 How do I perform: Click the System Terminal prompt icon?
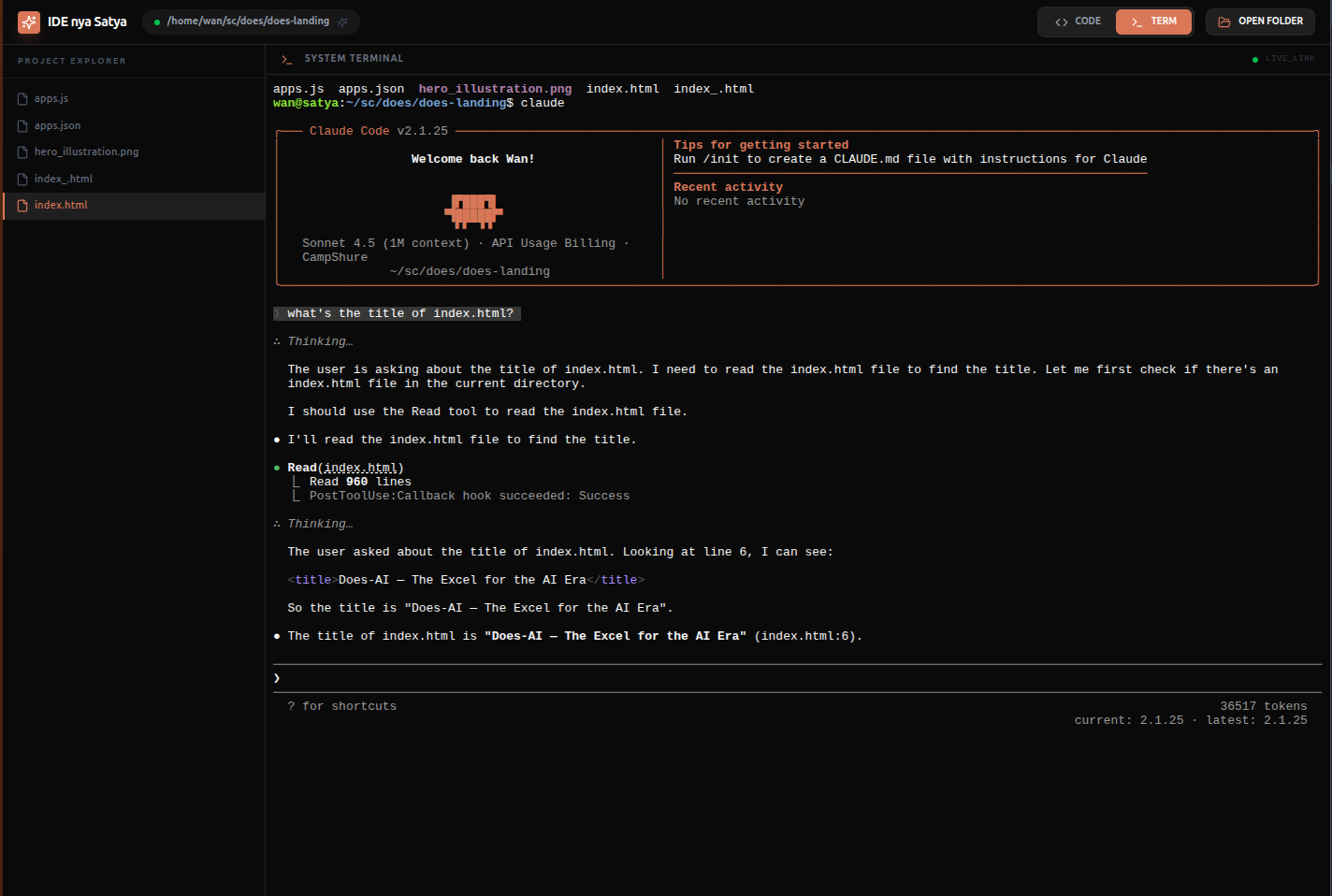coord(286,59)
